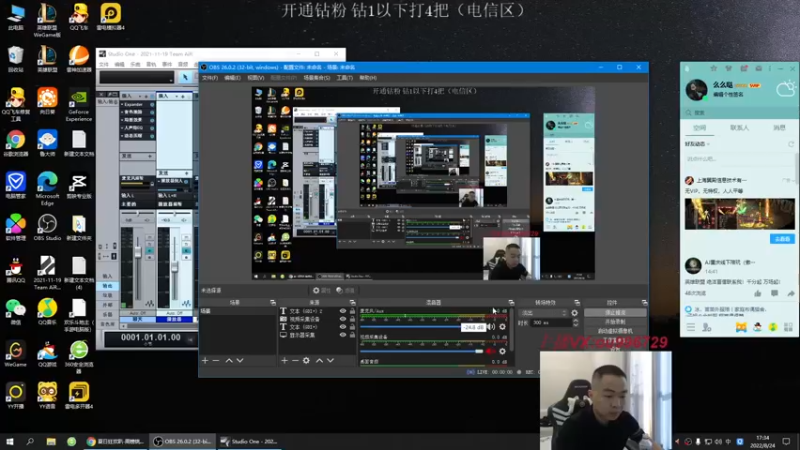Viewport: 800px width, 450px height.
Task: Mute 麦克风/Aux speaker icon in mixer
Action: (x=491, y=327)
